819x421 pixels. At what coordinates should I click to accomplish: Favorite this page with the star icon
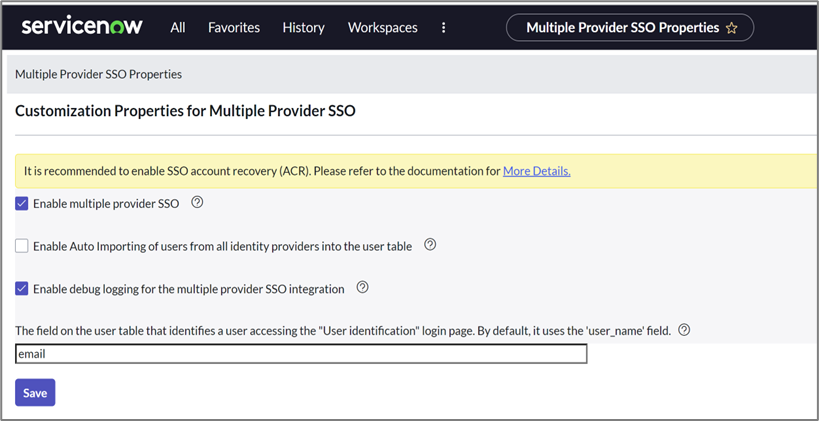732,28
